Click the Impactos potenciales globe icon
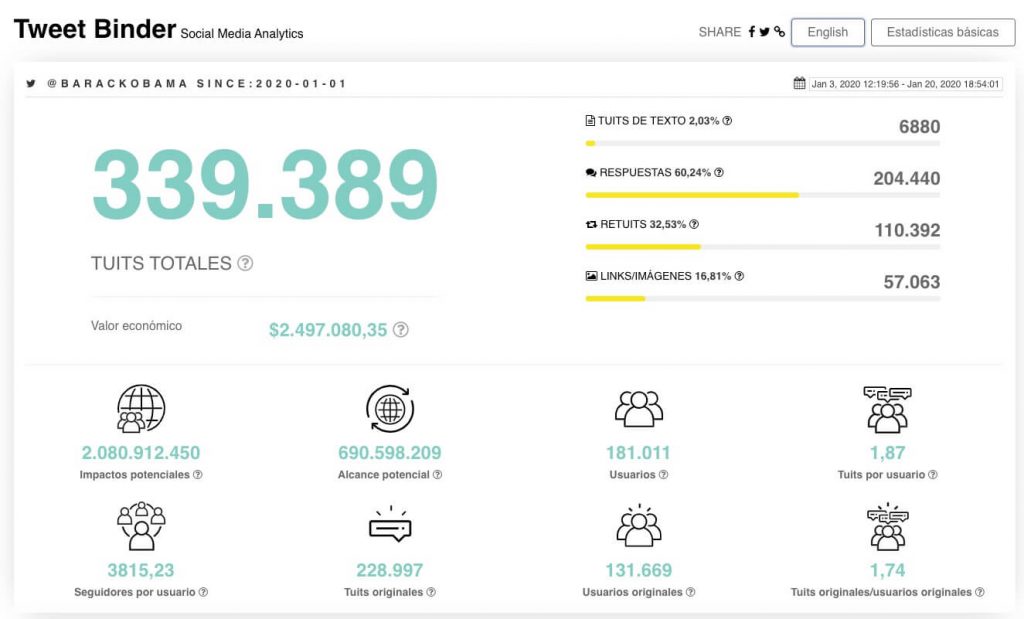 tap(140, 408)
